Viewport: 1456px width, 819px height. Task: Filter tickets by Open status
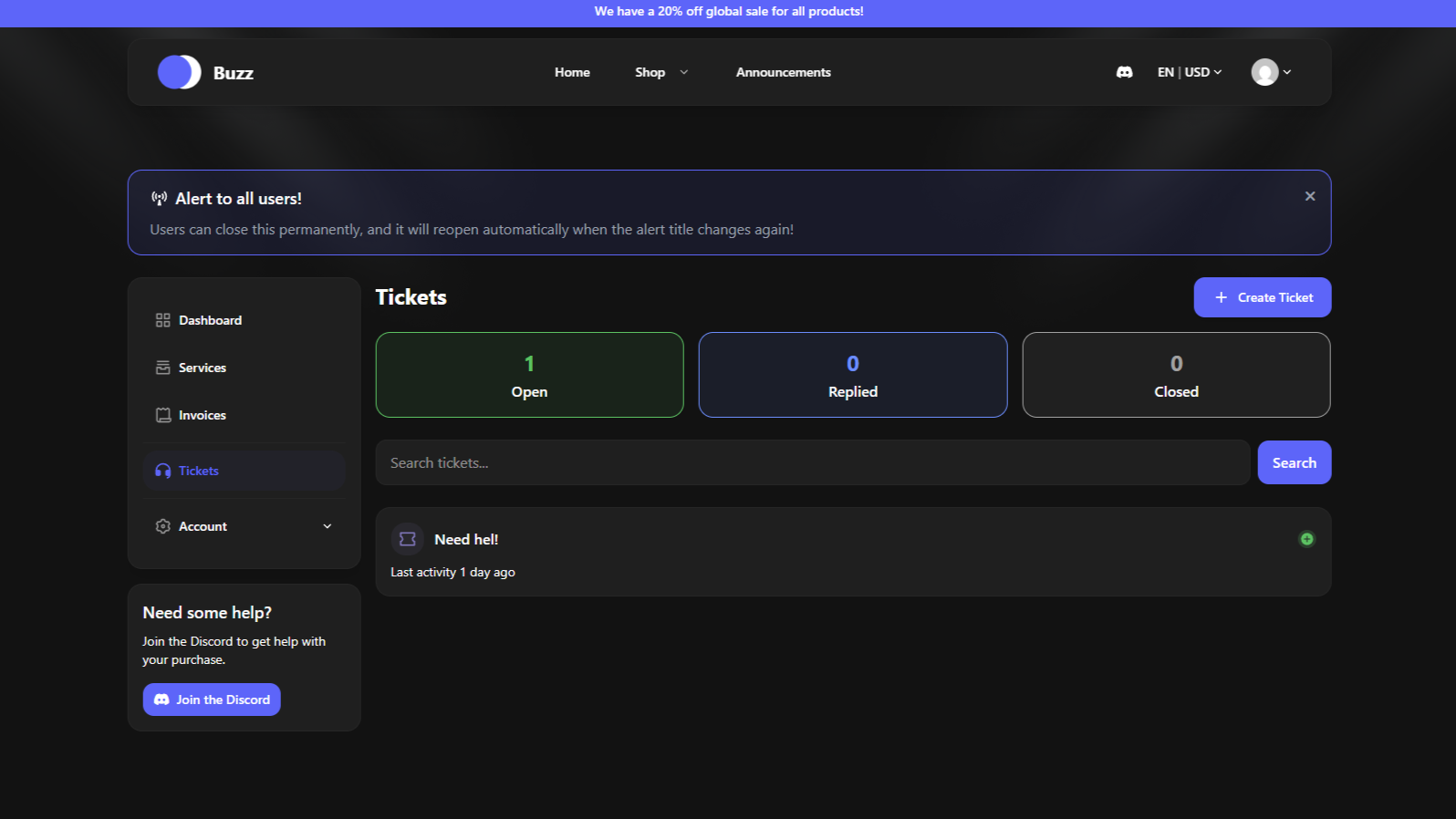529,375
